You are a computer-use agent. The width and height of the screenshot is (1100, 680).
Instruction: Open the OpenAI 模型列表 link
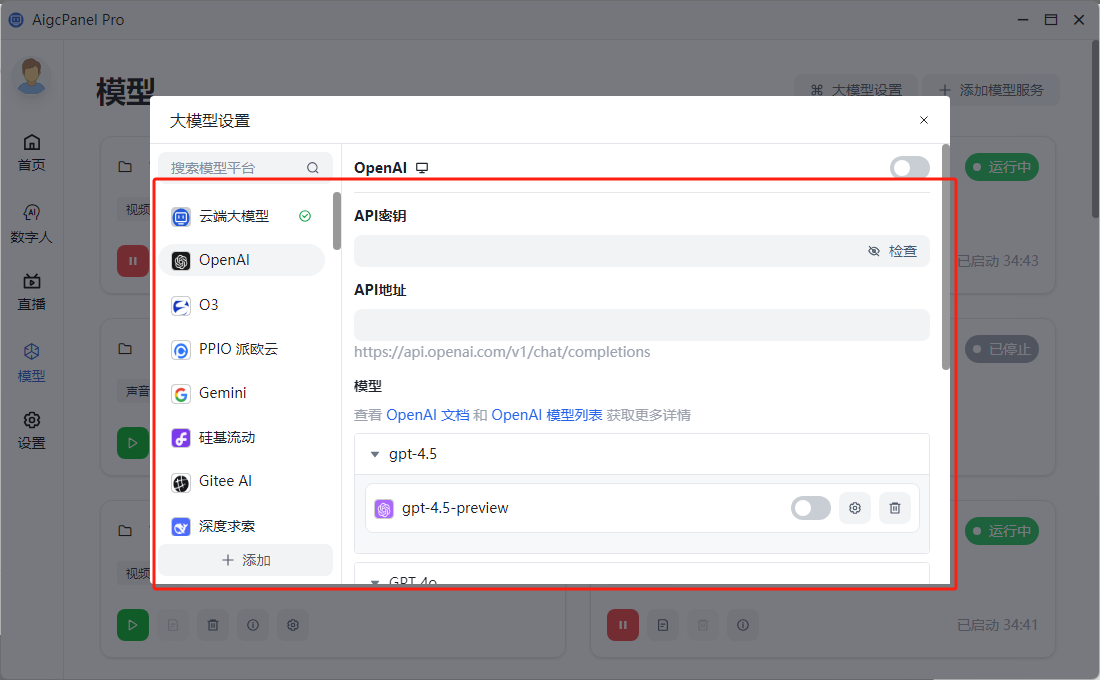(546, 415)
